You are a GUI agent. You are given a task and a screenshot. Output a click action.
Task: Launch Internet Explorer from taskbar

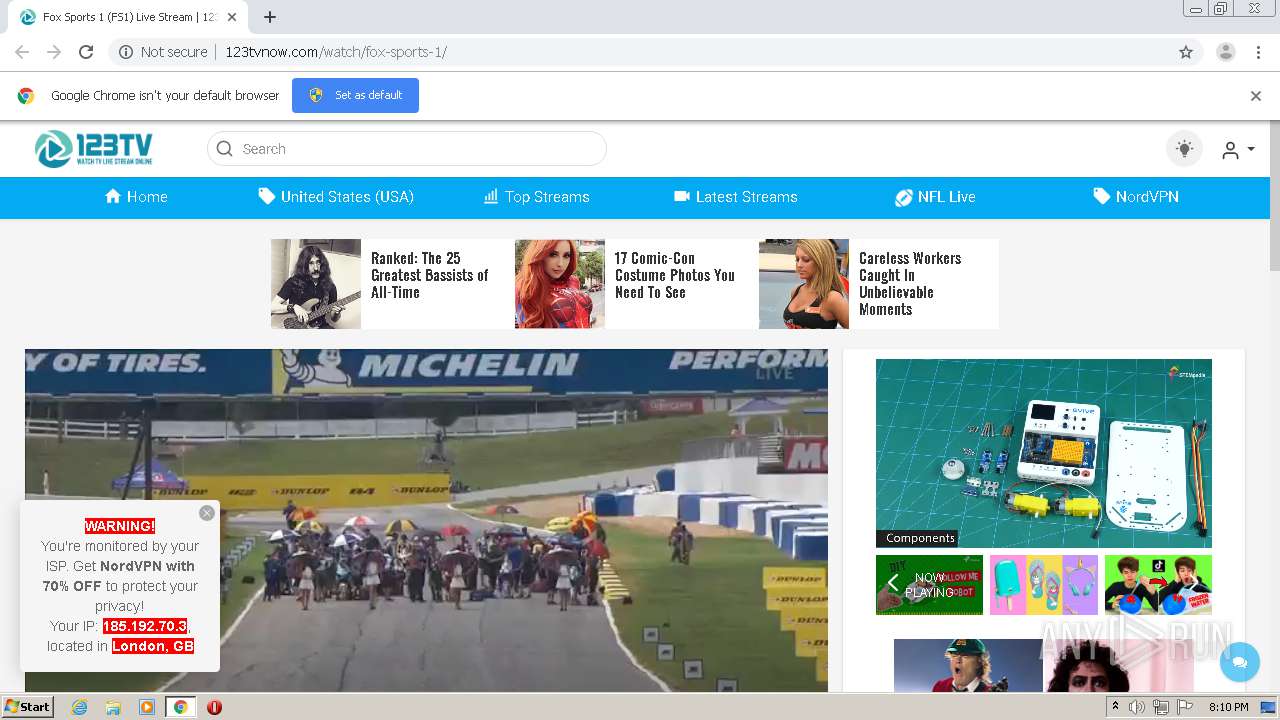click(x=79, y=707)
